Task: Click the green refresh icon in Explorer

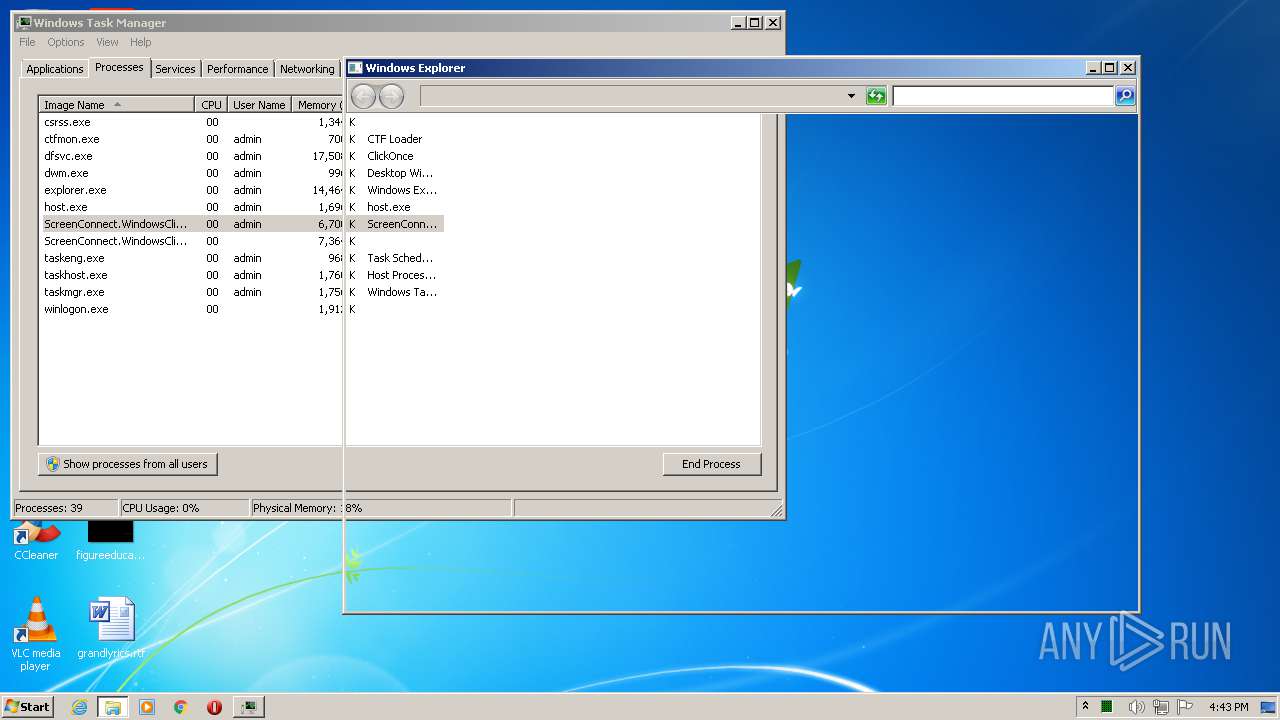Action: 876,96
